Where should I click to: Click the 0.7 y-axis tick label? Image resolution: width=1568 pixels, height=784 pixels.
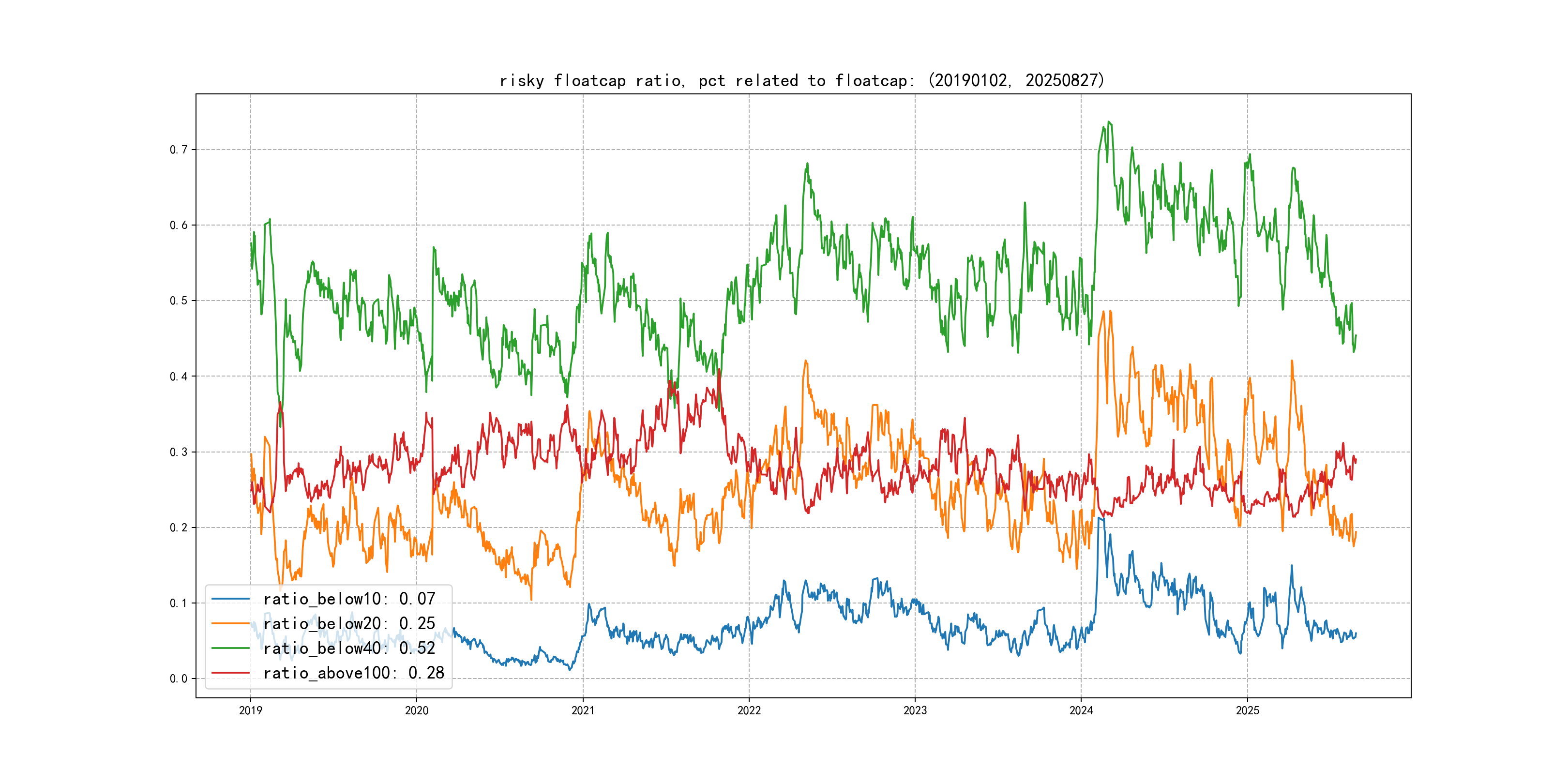click(x=179, y=150)
